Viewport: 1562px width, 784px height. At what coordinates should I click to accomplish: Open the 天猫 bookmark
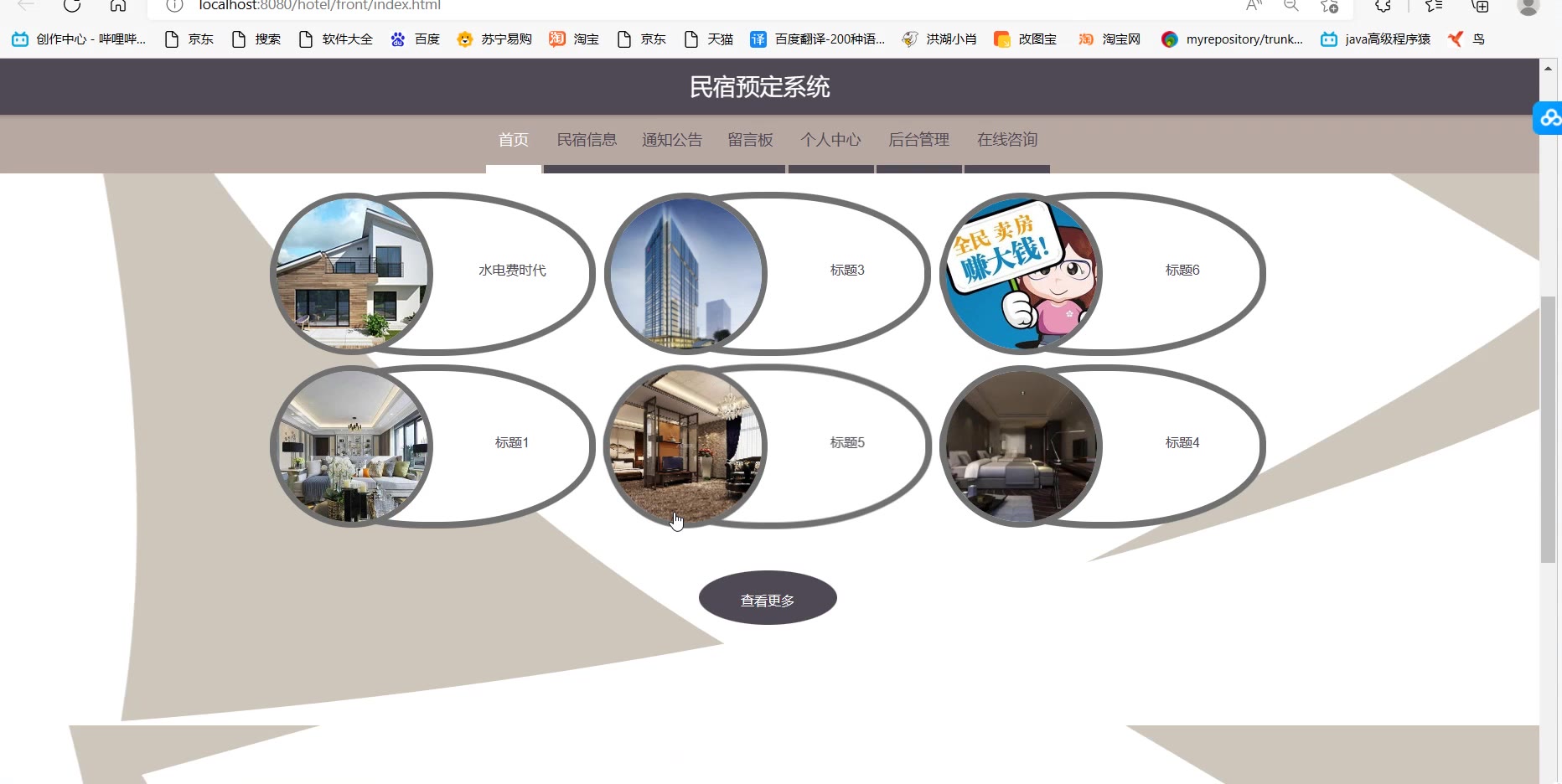[709, 39]
